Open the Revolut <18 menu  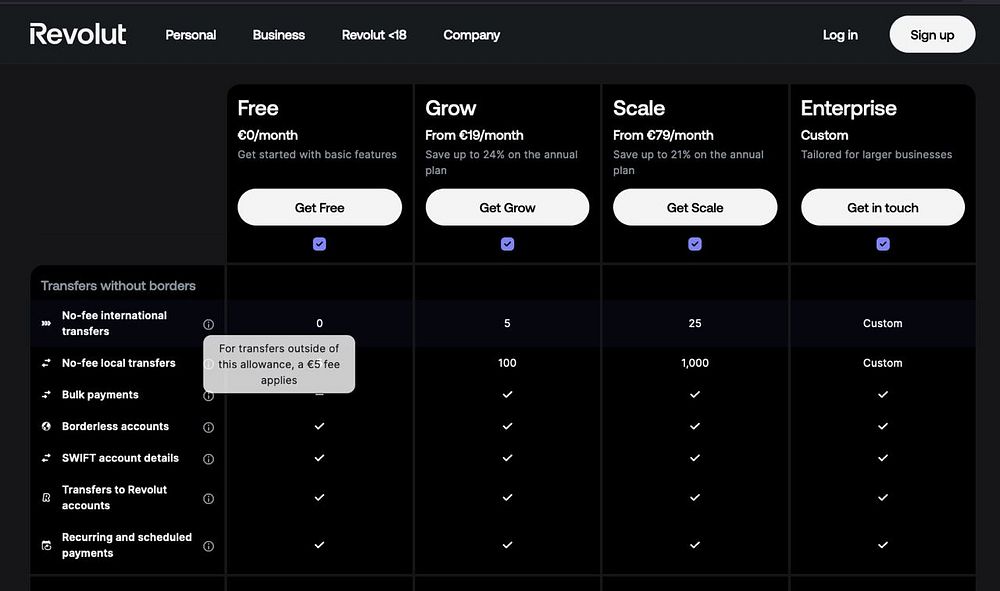[374, 35]
